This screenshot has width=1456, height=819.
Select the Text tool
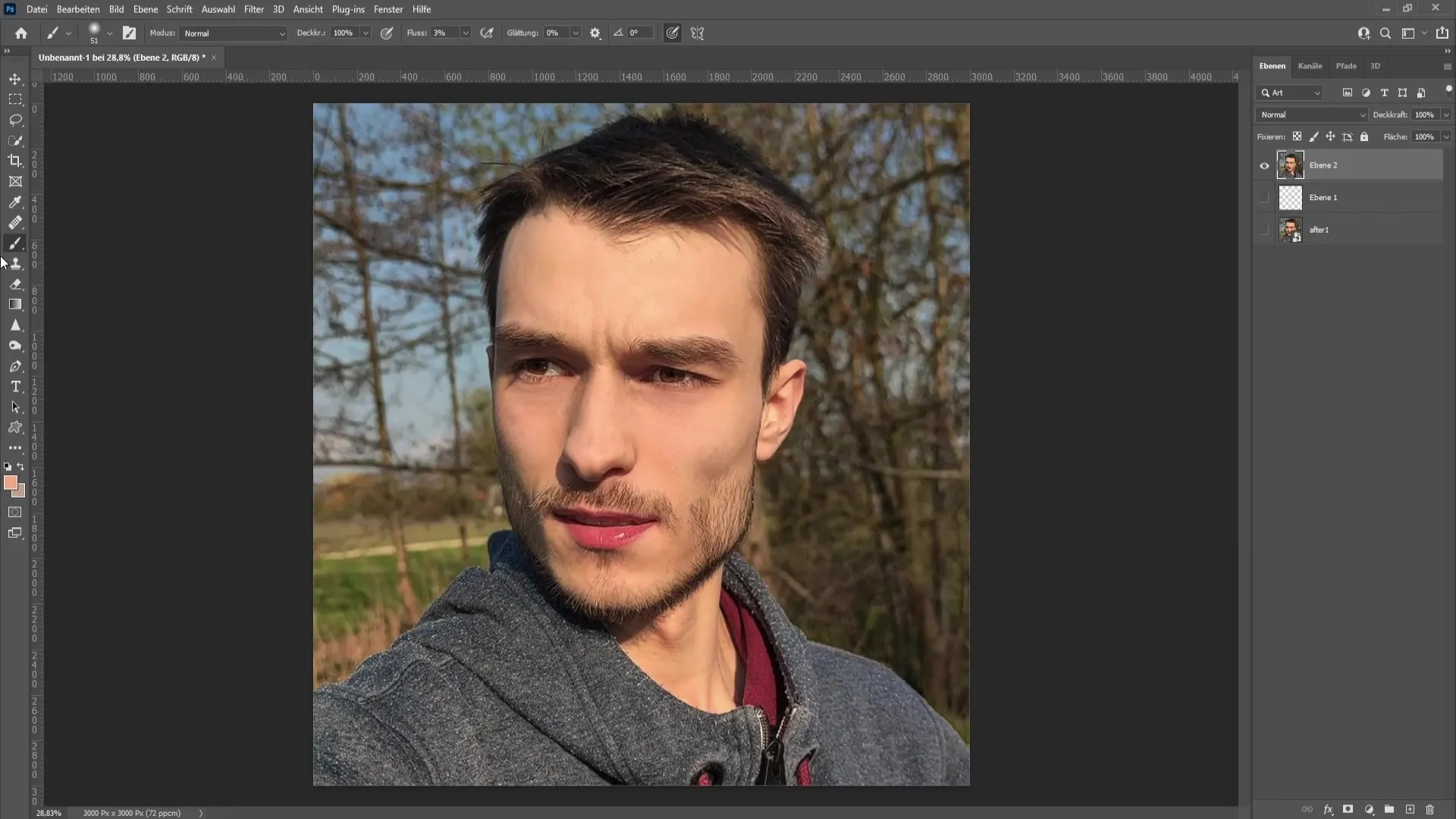[x=15, y=387]
